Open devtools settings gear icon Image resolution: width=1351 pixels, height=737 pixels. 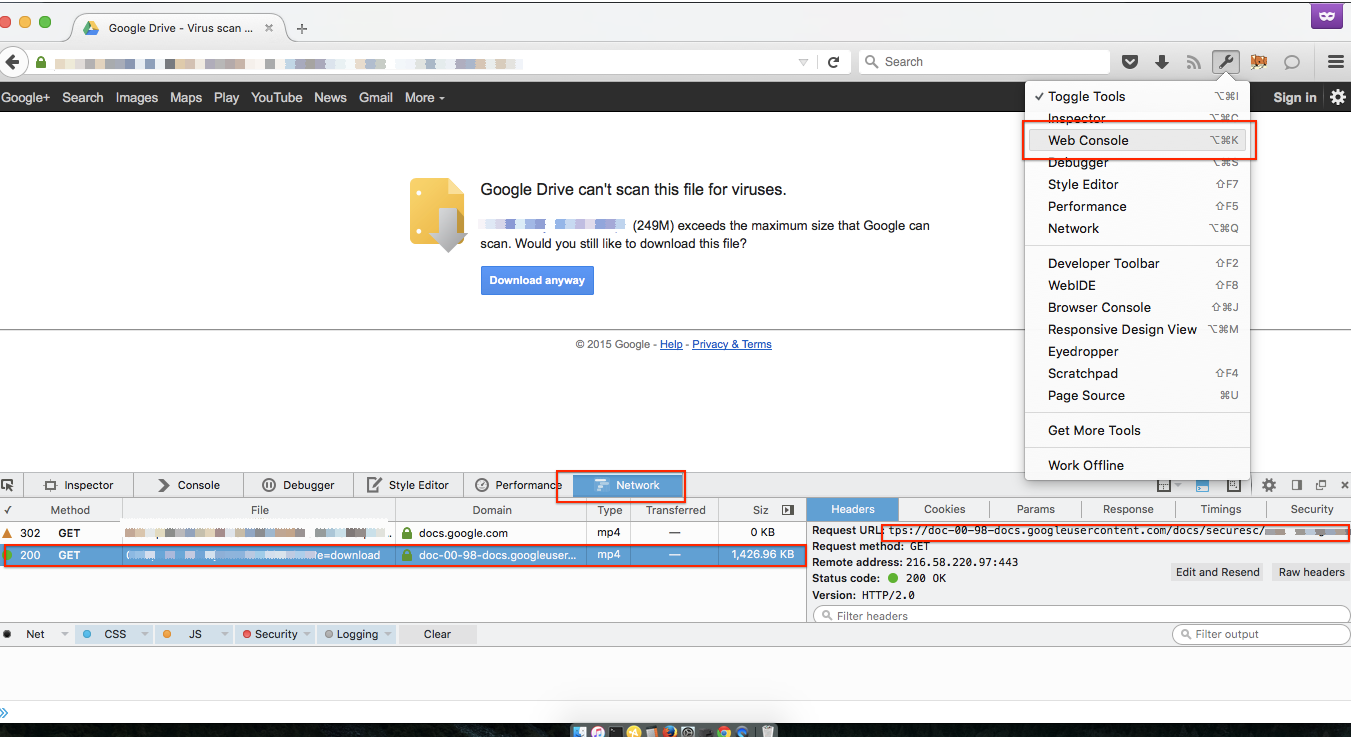point(1269,485)
